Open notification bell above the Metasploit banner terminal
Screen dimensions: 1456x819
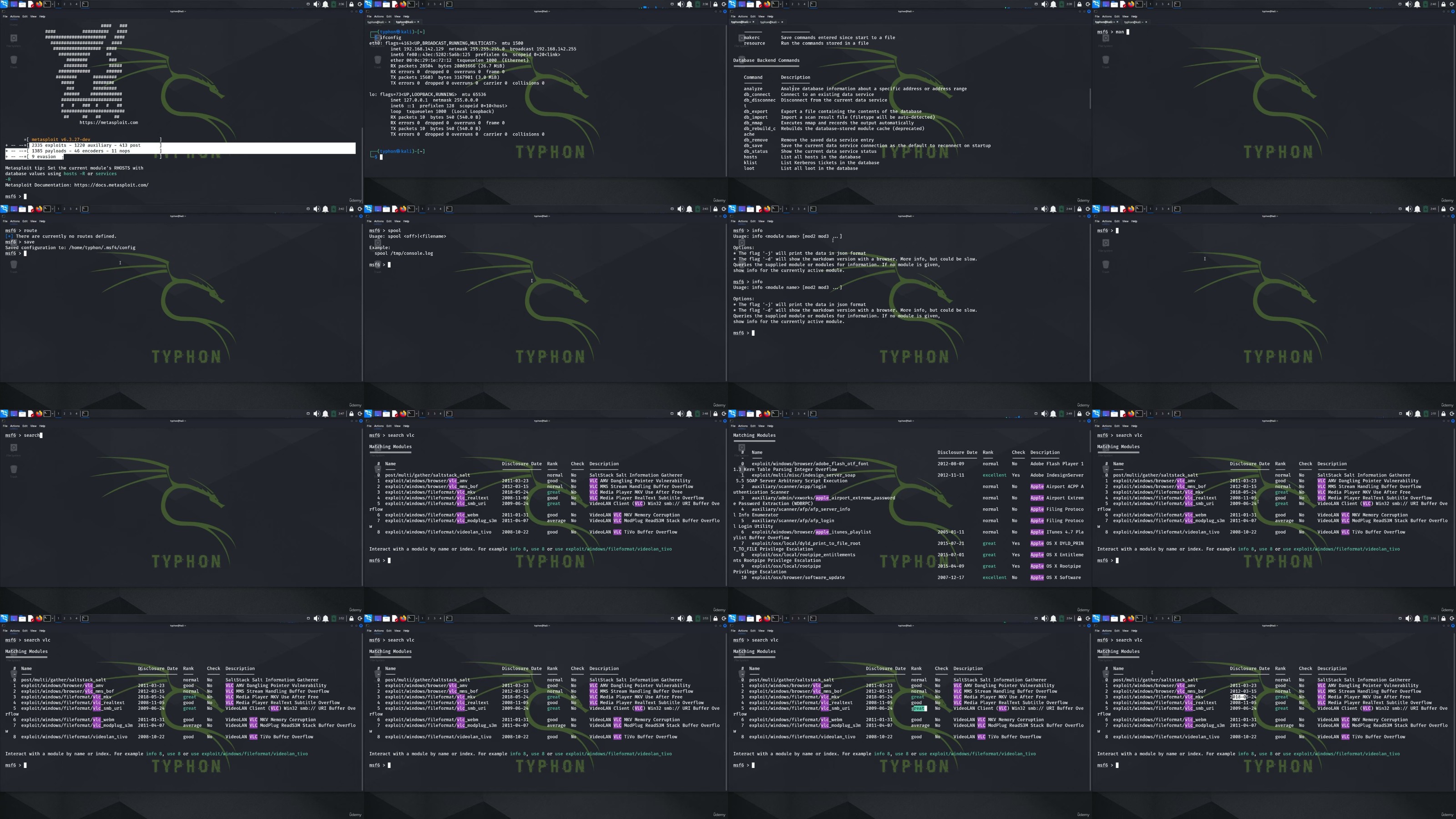[x=326, y=4]
